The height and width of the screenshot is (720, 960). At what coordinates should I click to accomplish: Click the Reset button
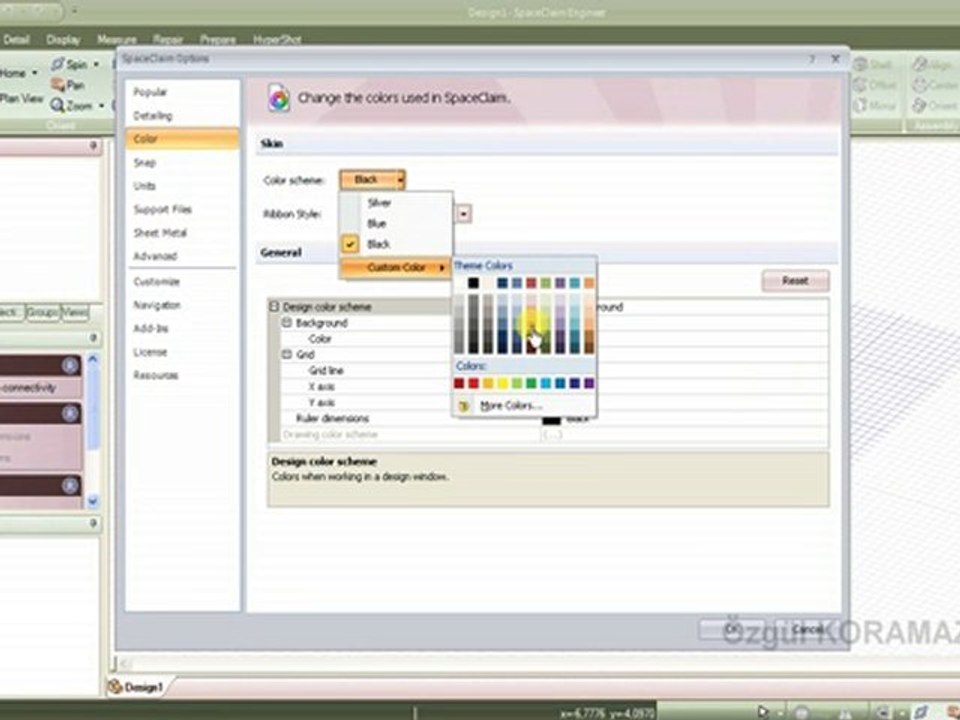click(x=795, y=281)
